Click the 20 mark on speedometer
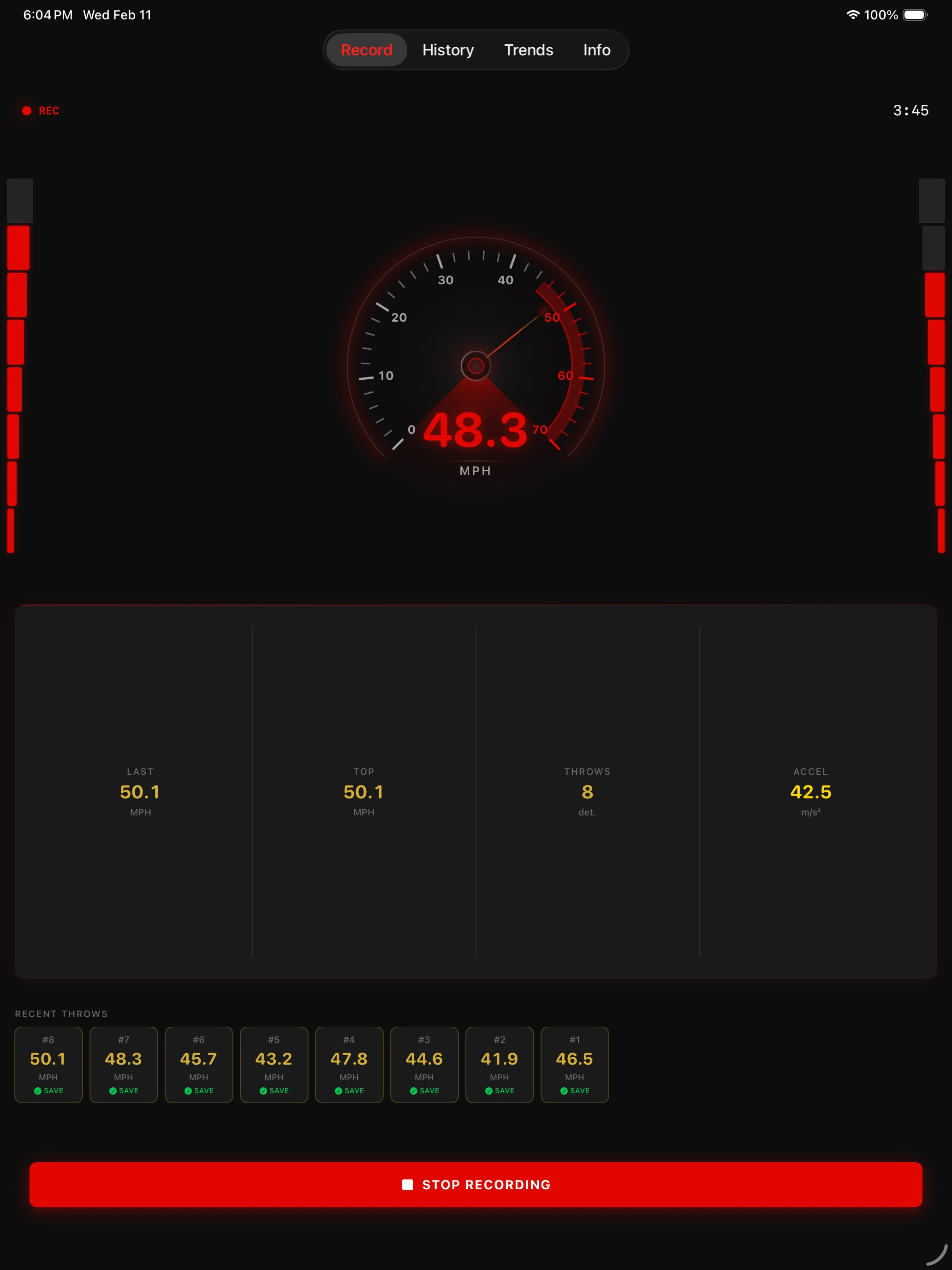Screen dimensions: 952x1270 (x=399, y=317)
